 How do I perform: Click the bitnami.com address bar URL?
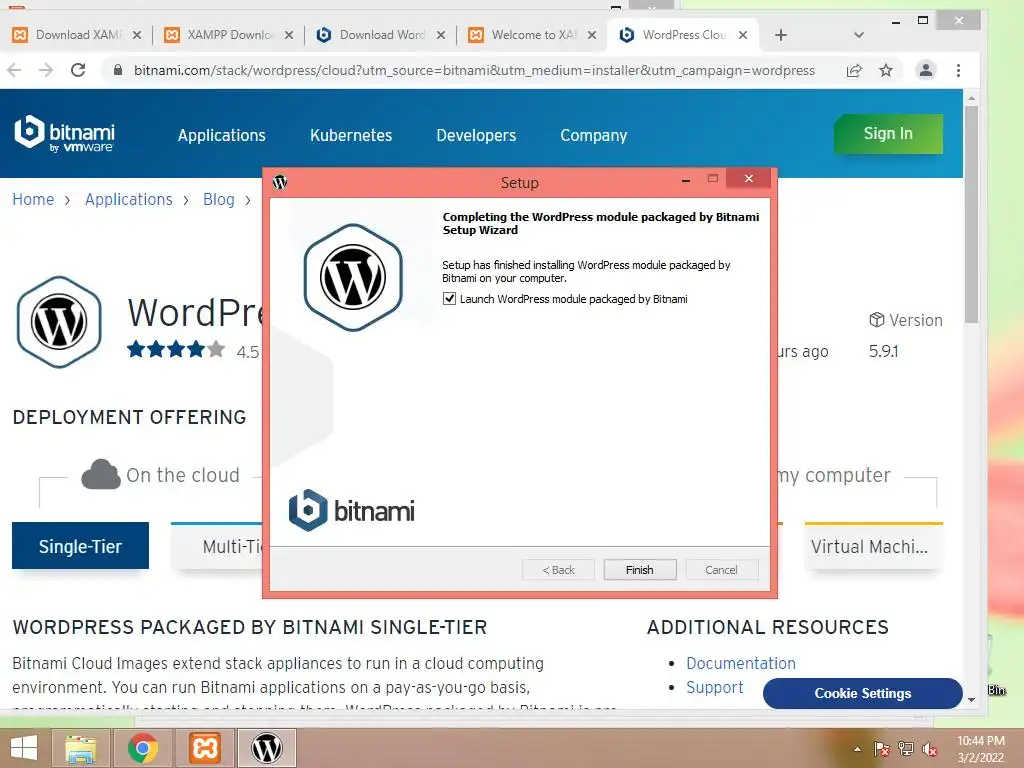point(474,71)
